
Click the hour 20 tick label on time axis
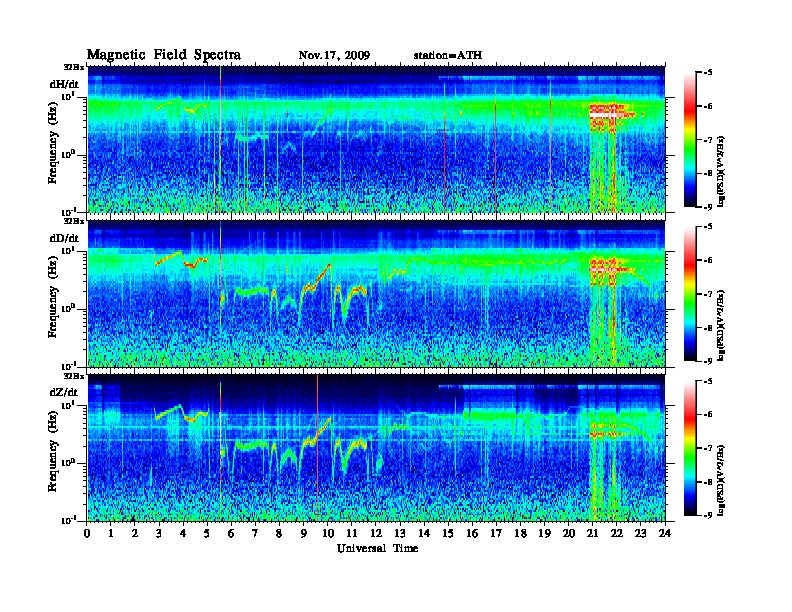[x=568, y=533]
